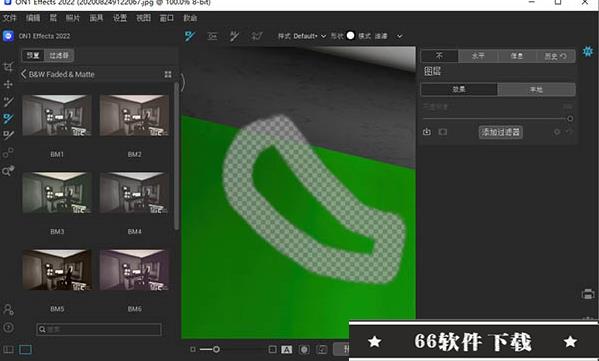The width and height of the screenshot is (599, 361).
Task: Select the Move/Transform tool
Action: tap(8, 84)
